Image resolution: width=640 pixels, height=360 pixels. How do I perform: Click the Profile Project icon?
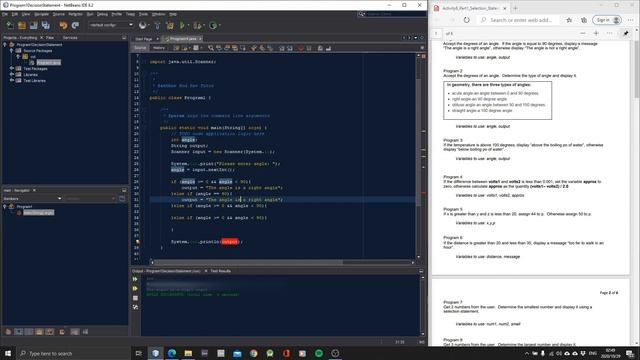[x=213, y=25]
